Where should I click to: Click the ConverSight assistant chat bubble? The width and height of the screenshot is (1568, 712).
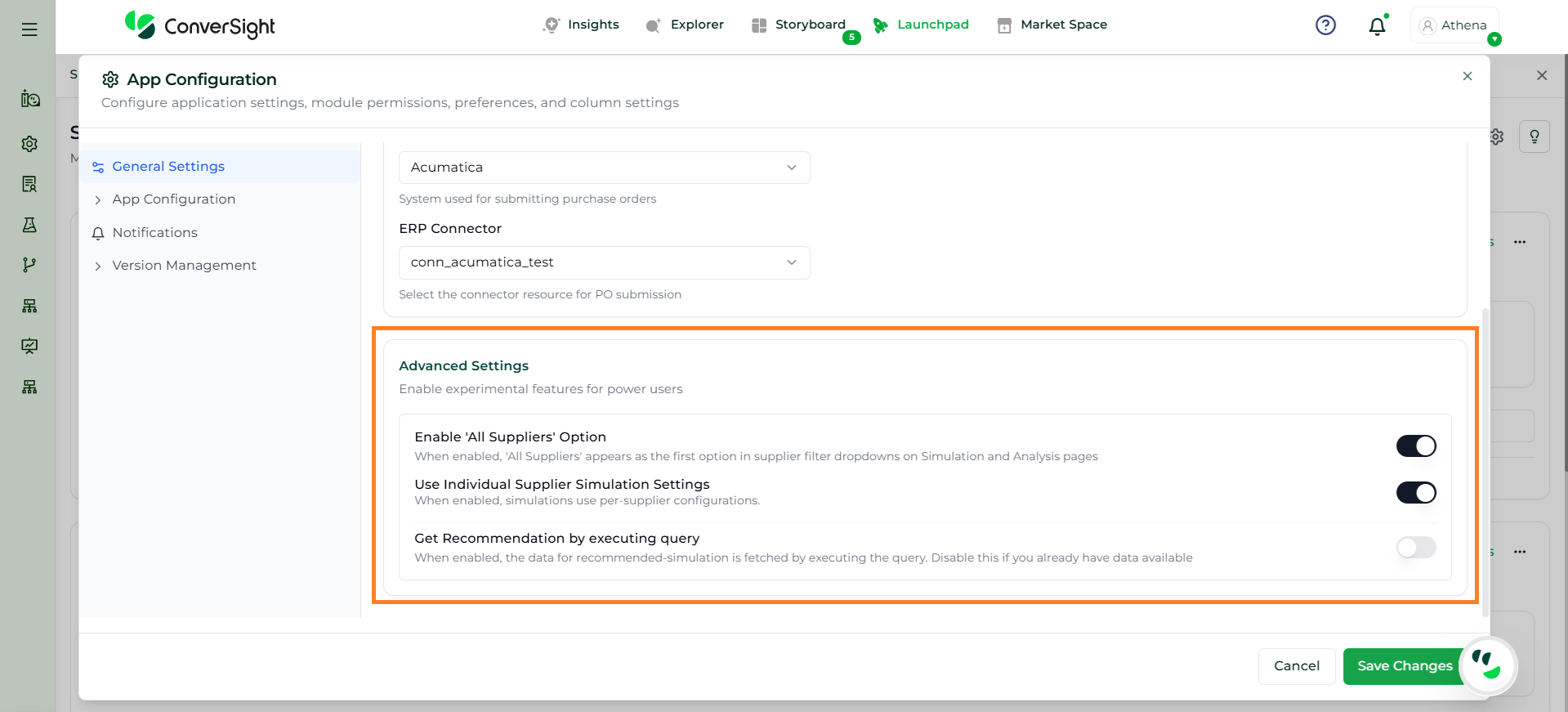click(x=1487, y=665)
